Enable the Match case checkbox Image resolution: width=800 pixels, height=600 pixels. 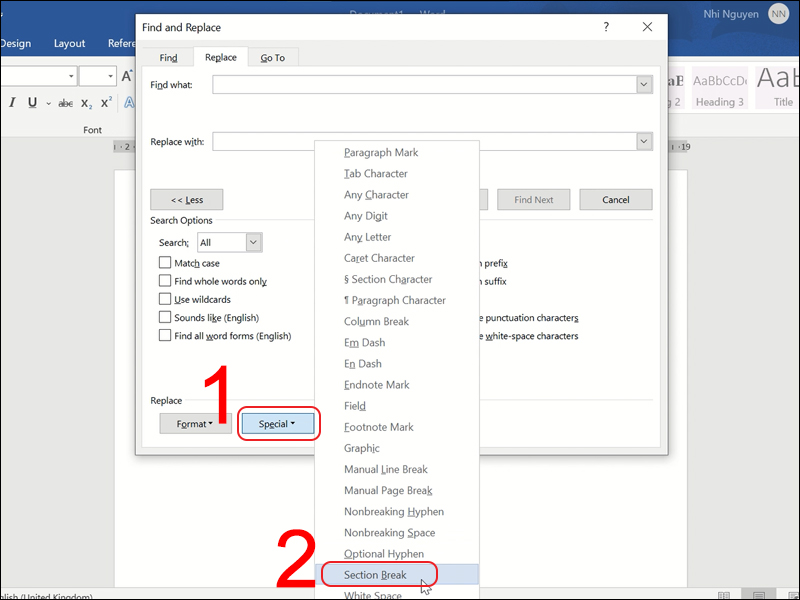(165, 263)
